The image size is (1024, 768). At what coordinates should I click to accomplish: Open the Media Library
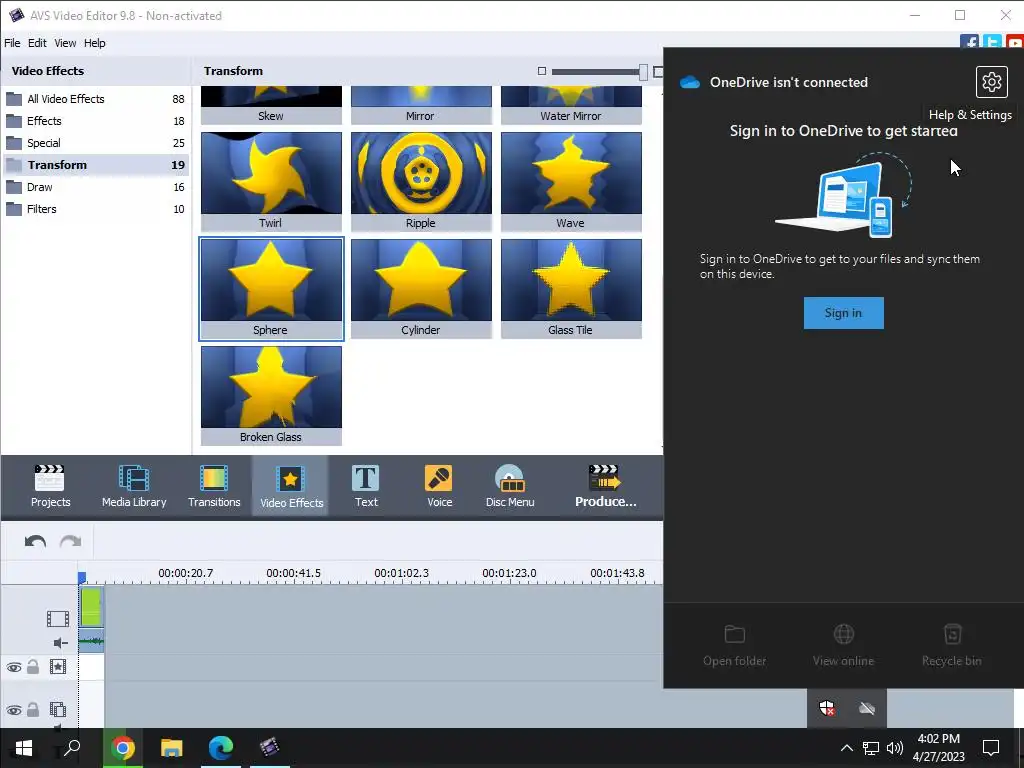coord(134,487)
